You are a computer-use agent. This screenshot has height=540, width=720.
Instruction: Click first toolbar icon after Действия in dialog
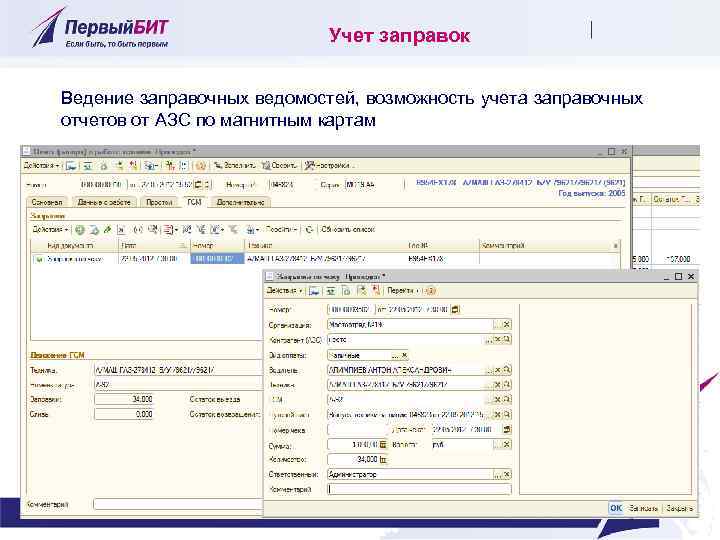click(x=315, y=291)
